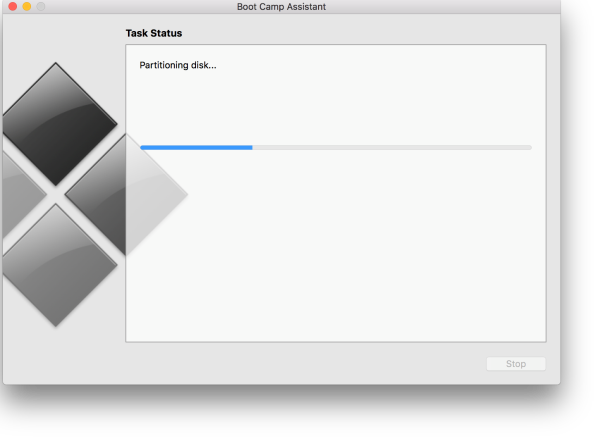
Task: Minimize the window with the yellow button
Action: pyautogui.click(x=27, y=7)
